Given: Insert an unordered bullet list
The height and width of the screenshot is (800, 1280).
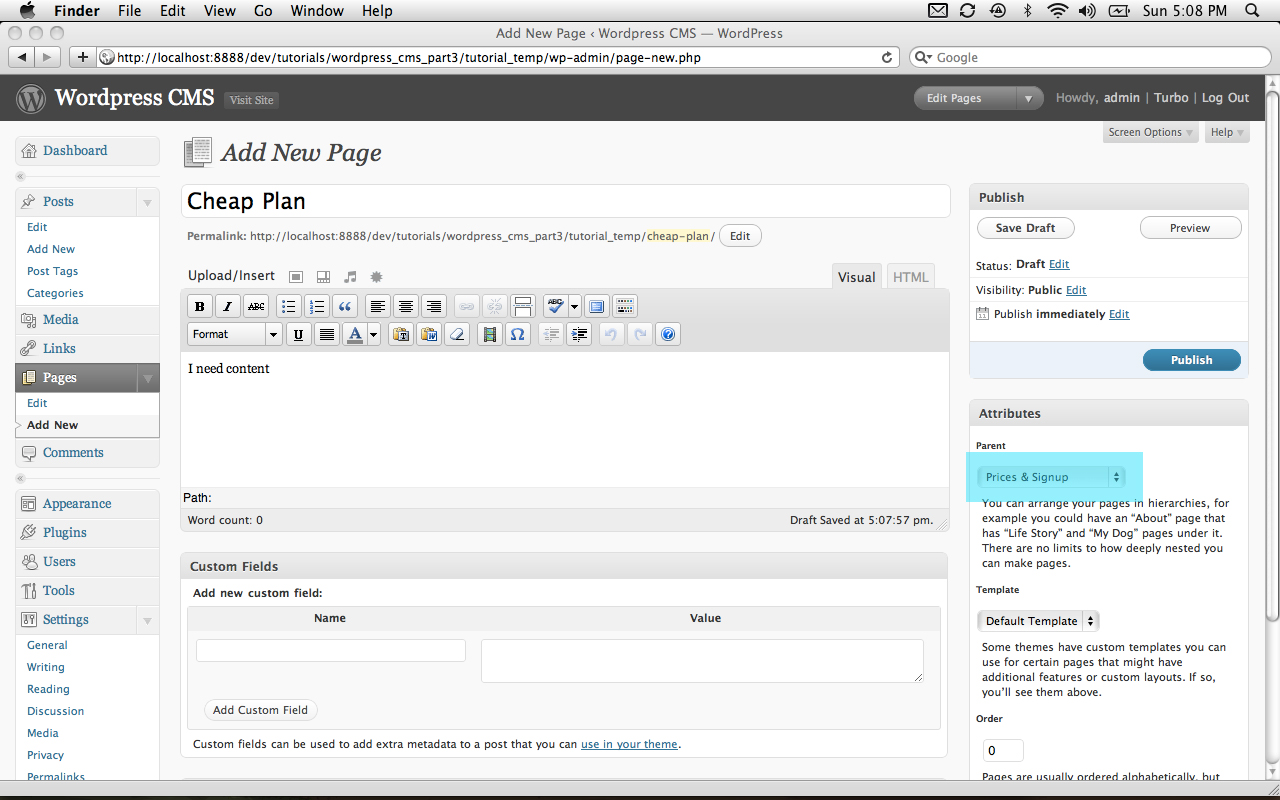Looking at the screenshot, I should (x=288, y=306).
